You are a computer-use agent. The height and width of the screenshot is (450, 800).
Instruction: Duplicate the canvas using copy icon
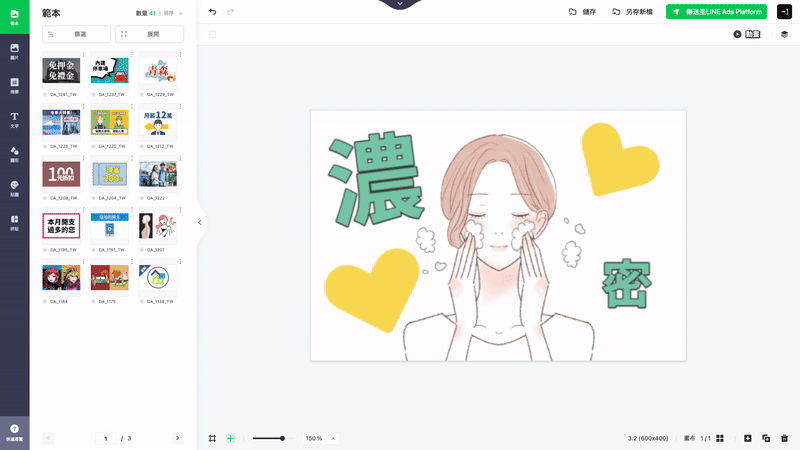766,438
